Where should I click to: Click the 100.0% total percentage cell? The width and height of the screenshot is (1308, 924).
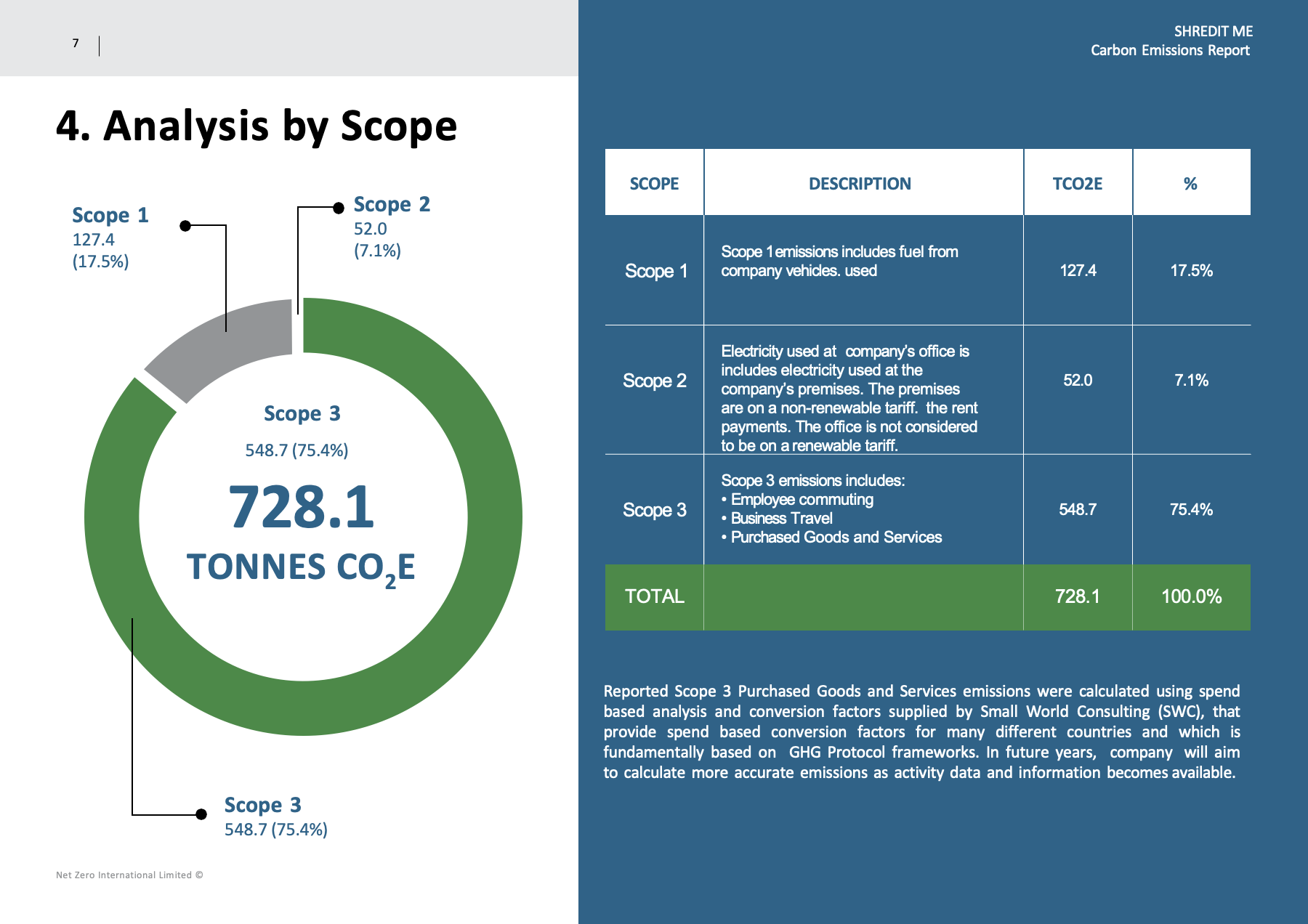[1191, 596]
